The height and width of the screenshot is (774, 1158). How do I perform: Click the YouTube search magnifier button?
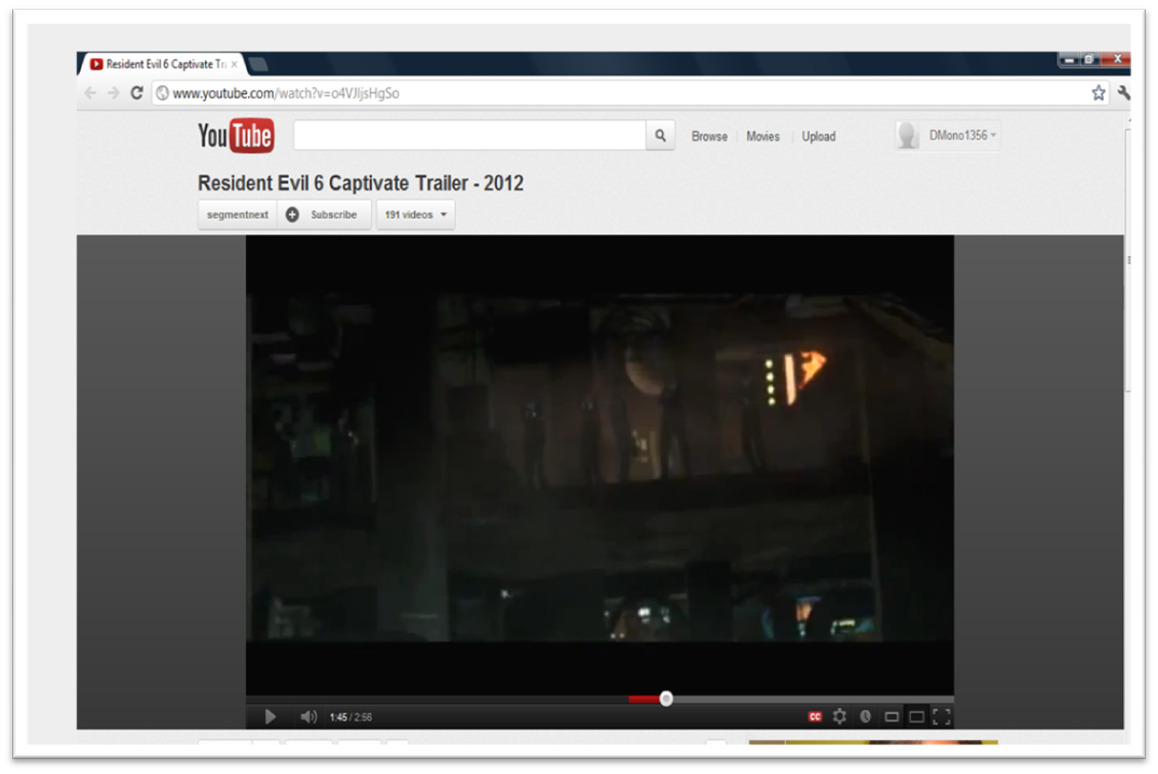pos(660,136)
